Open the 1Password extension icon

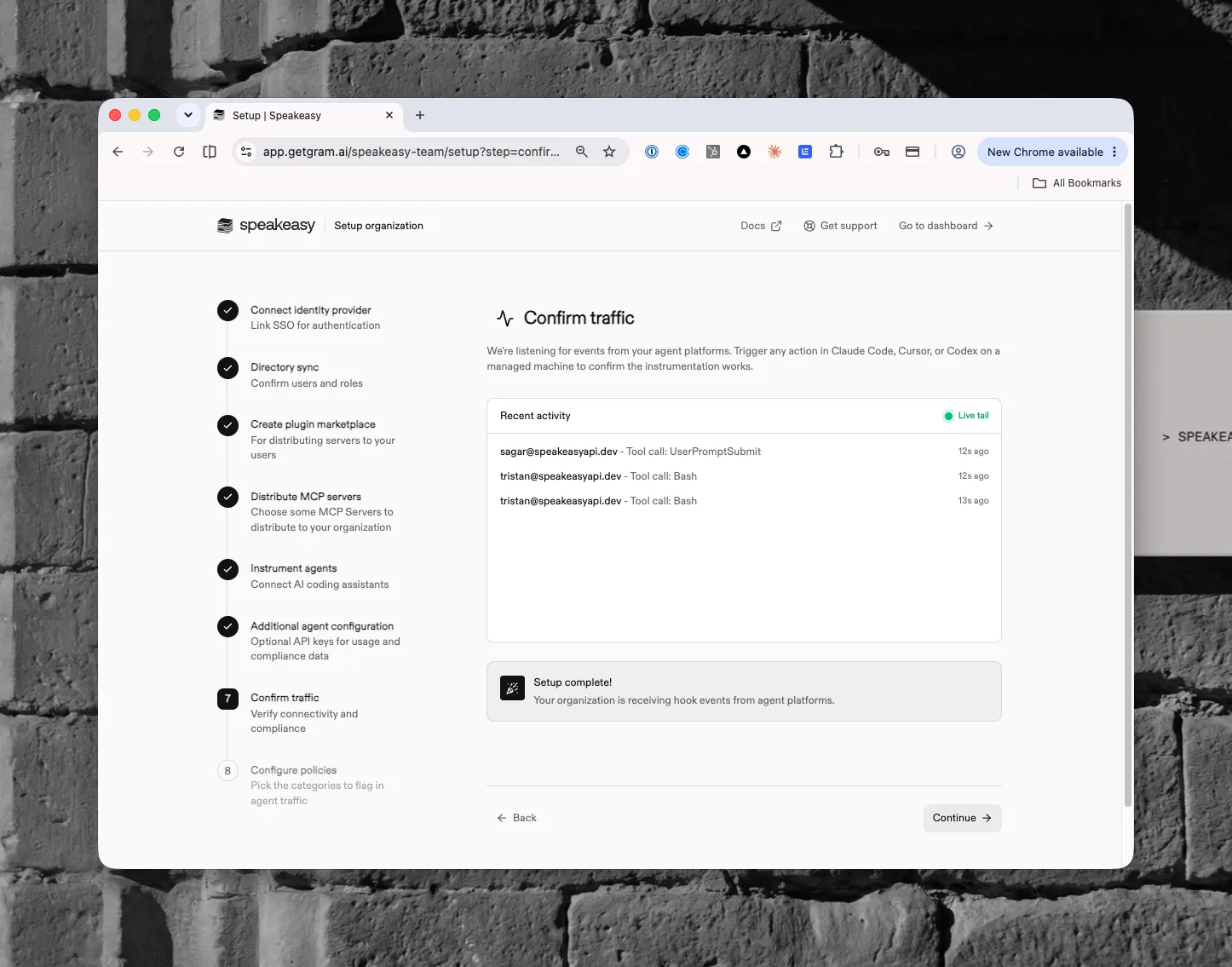[652, 152]
